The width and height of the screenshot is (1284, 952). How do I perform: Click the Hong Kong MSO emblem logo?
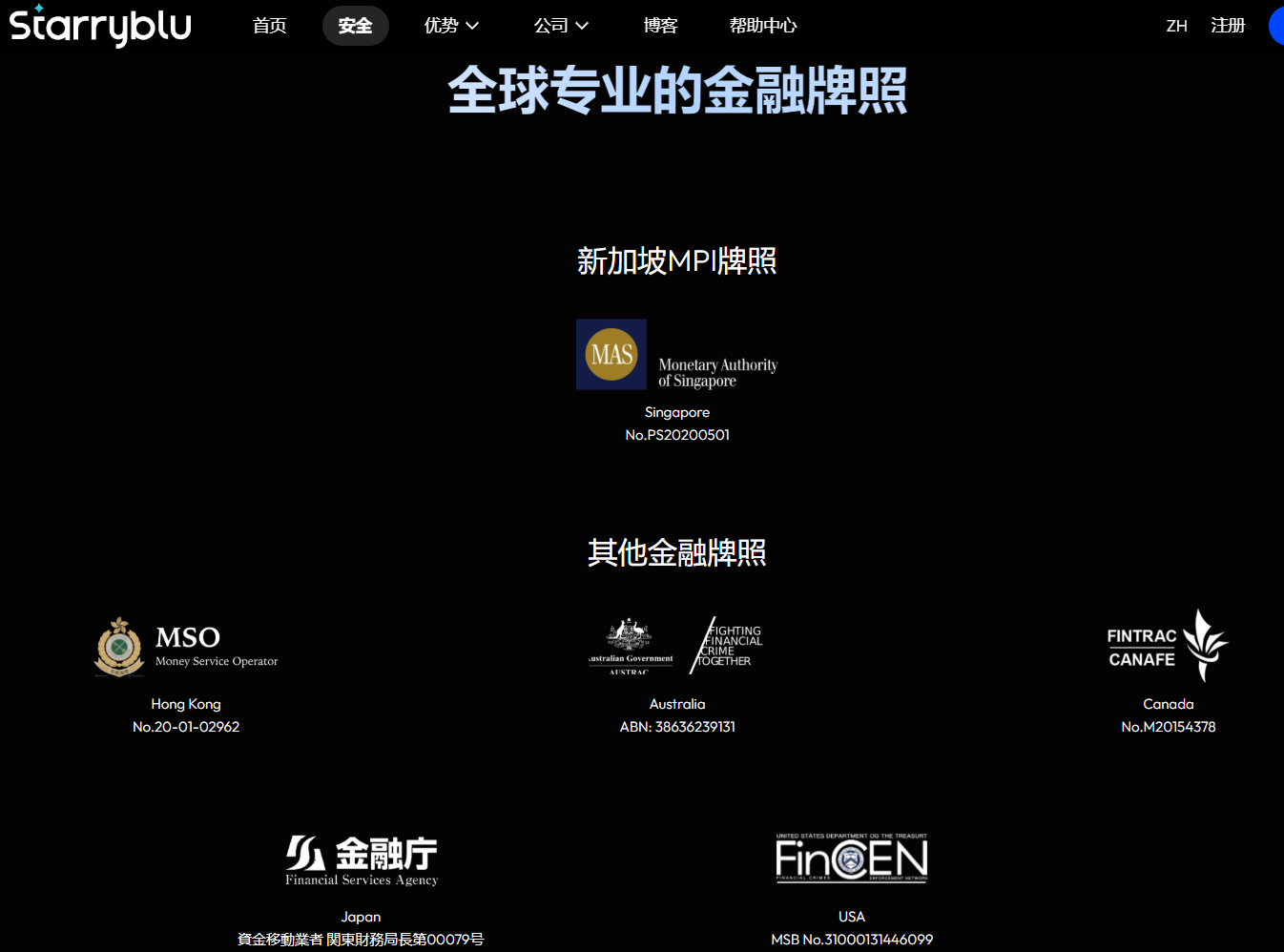(x=186, y=647)
